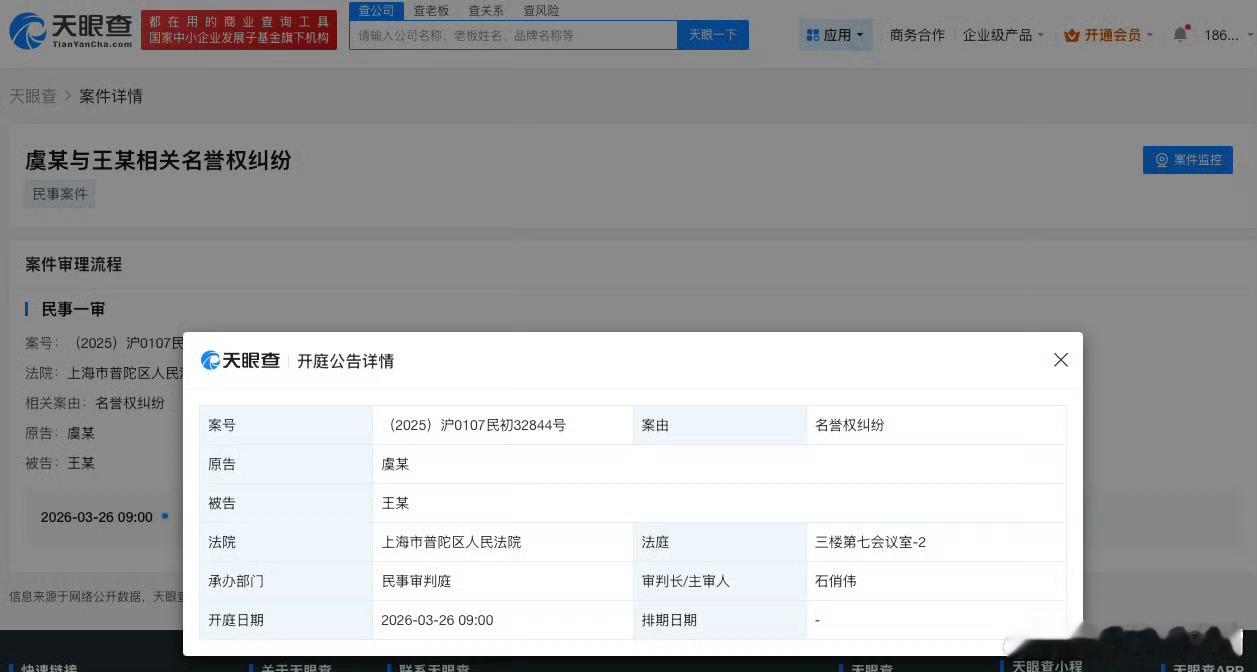
Task: Select the 查风险 tab
Action: tap(540, 10)
